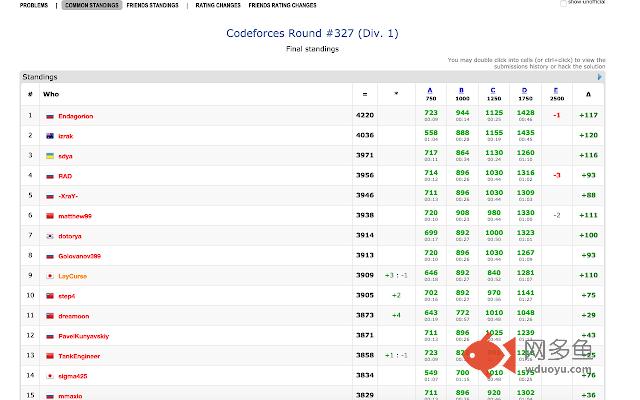Screen dimensions: 640x400
Task: Open dotorya's profile link
Action: click(x=70, y=236)
